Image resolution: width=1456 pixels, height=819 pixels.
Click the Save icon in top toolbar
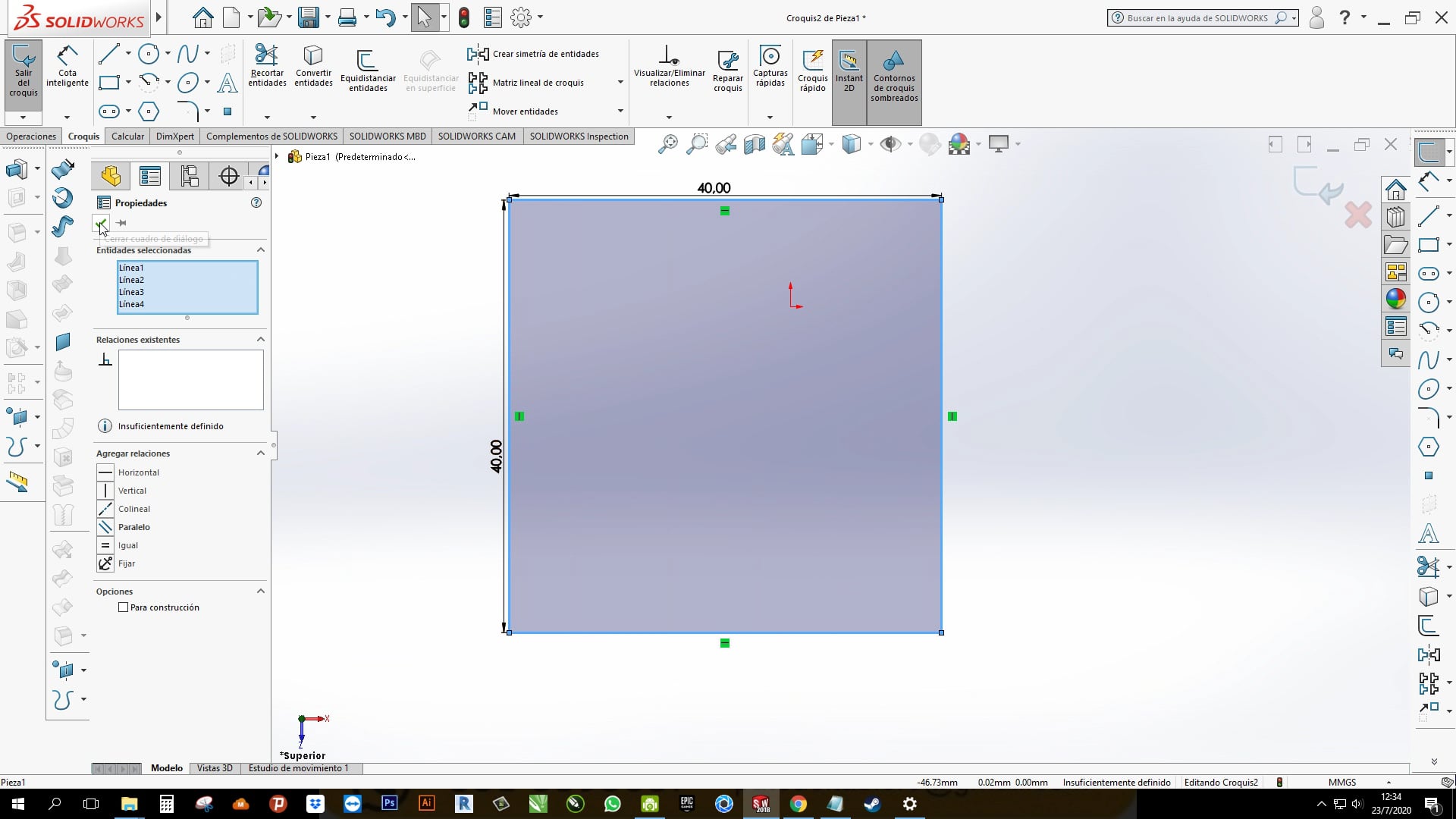[308, 17]
